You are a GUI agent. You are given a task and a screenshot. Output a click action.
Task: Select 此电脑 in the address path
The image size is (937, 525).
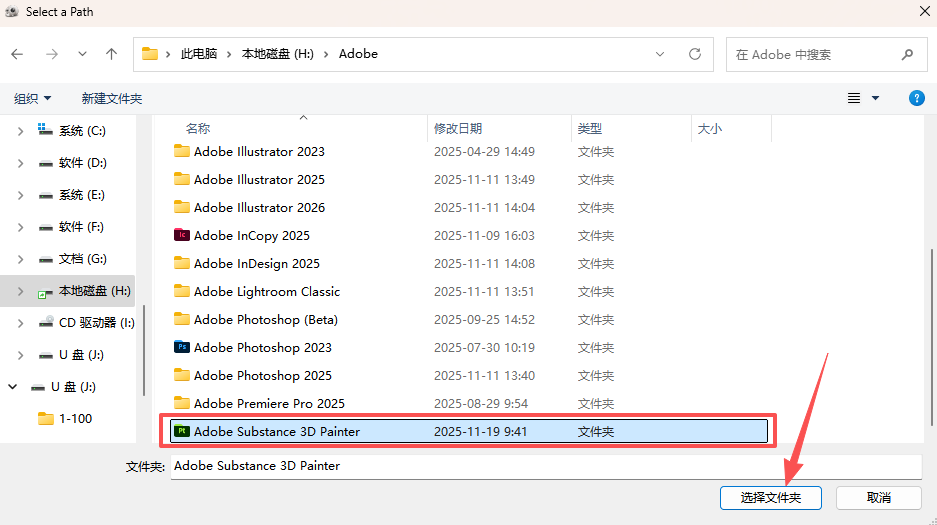pos(199,54)
